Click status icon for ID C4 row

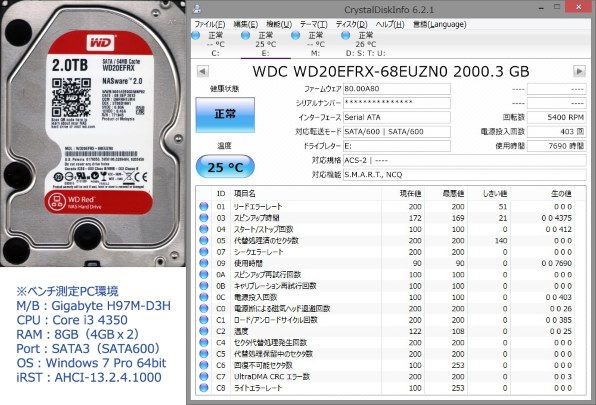(x=204, y=342)
